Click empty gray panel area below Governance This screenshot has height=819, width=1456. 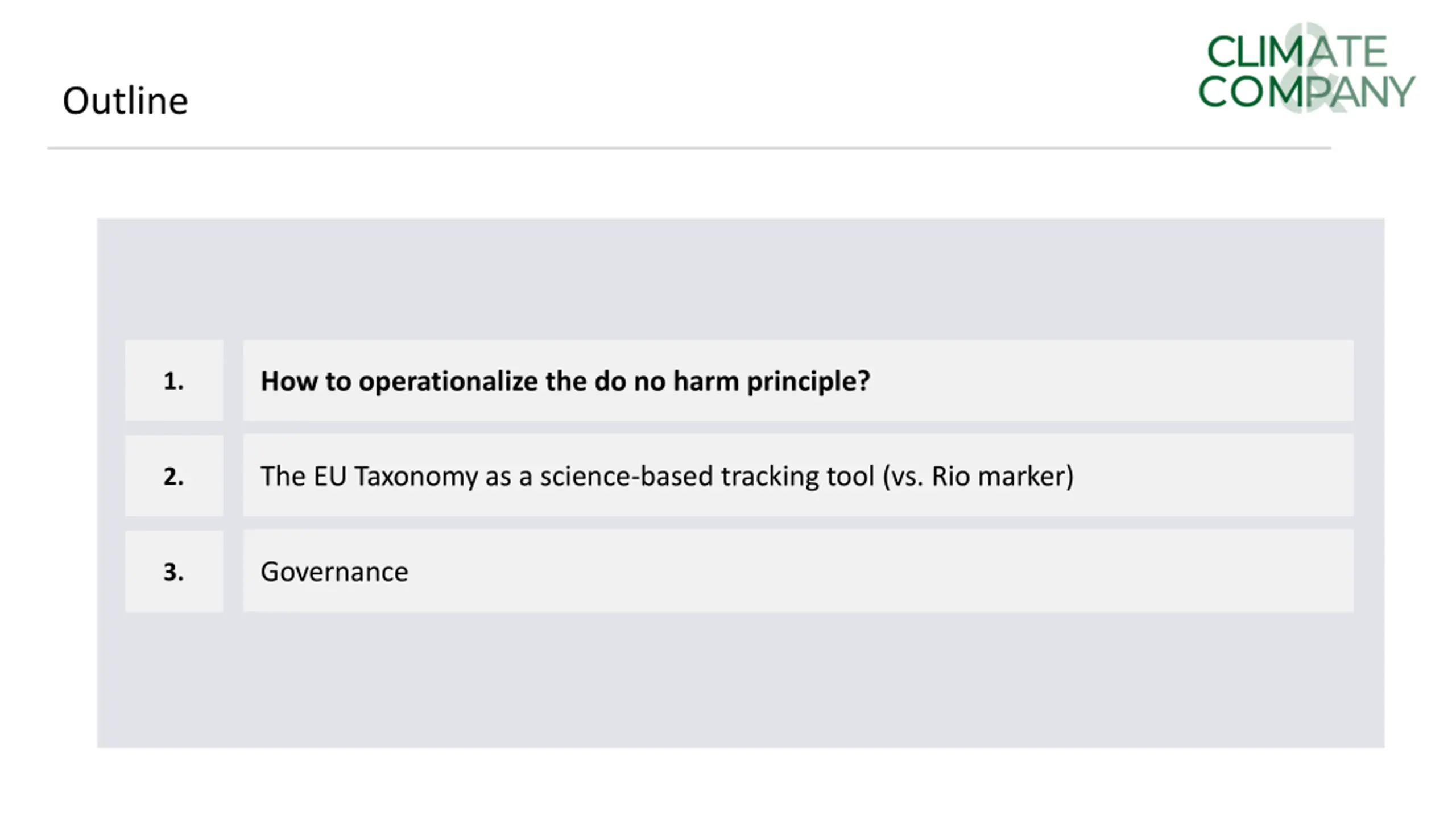tap(741, 680)
